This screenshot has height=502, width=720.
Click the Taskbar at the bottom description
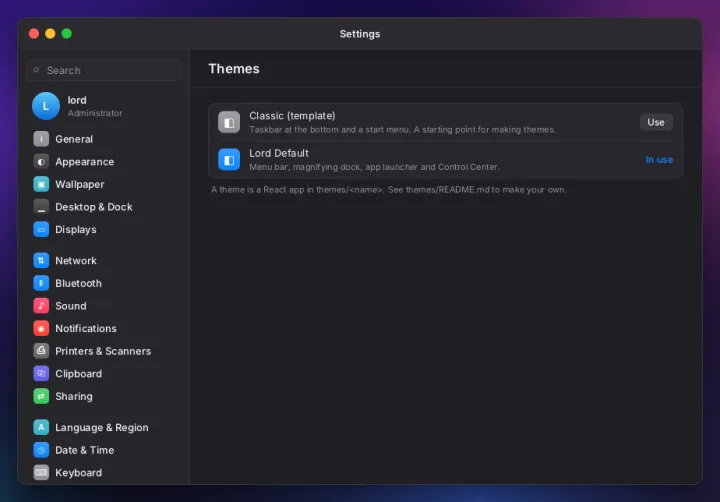(402, 130)
